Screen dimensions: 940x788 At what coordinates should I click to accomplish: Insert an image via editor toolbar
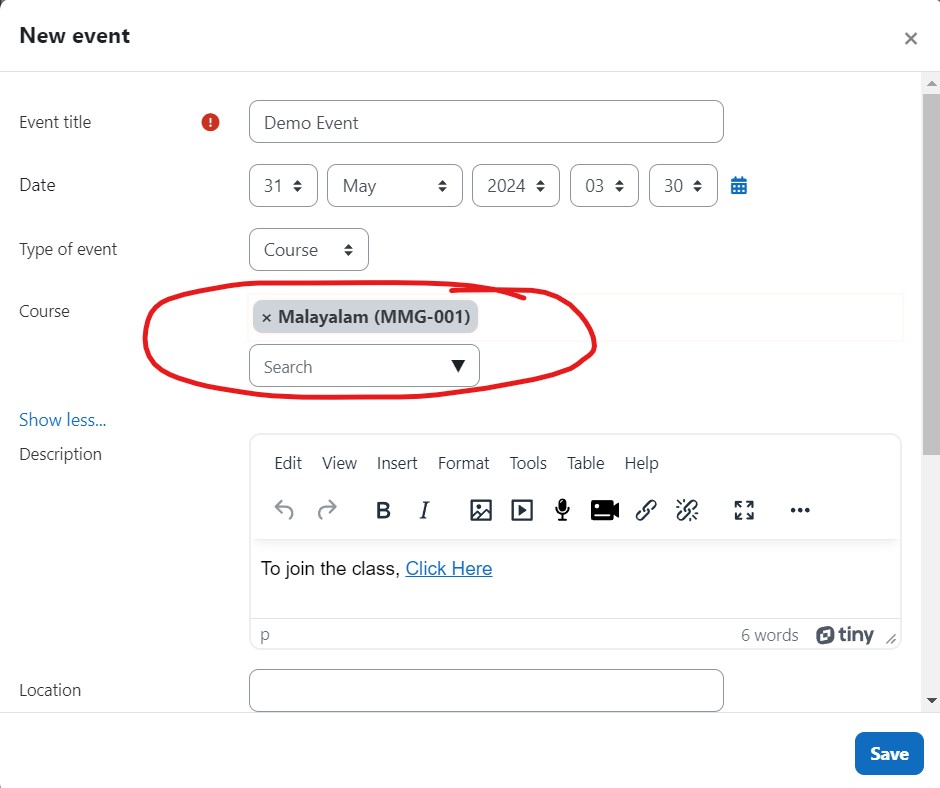click(481, 510)
